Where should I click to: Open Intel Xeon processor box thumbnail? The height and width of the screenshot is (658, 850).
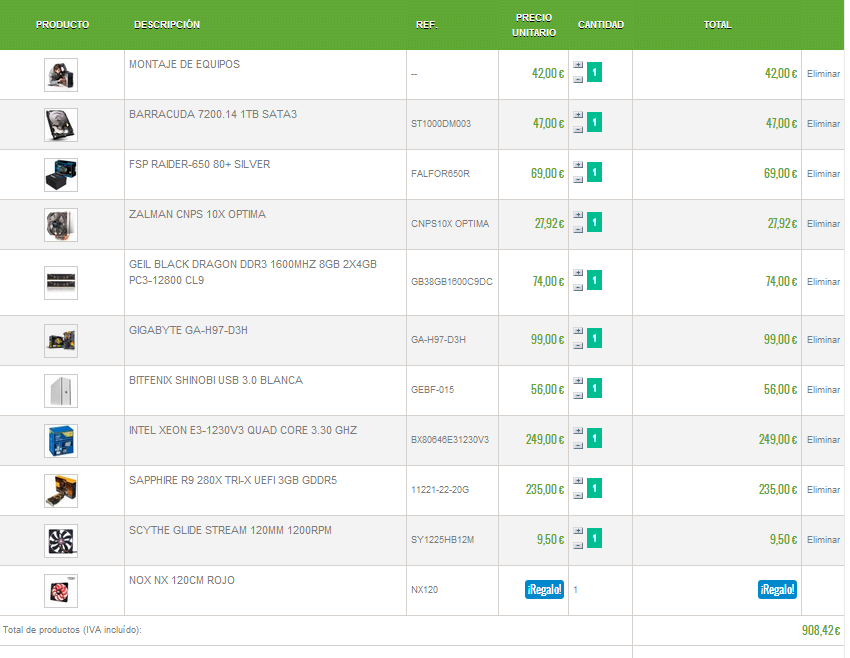tap(61, 441)
